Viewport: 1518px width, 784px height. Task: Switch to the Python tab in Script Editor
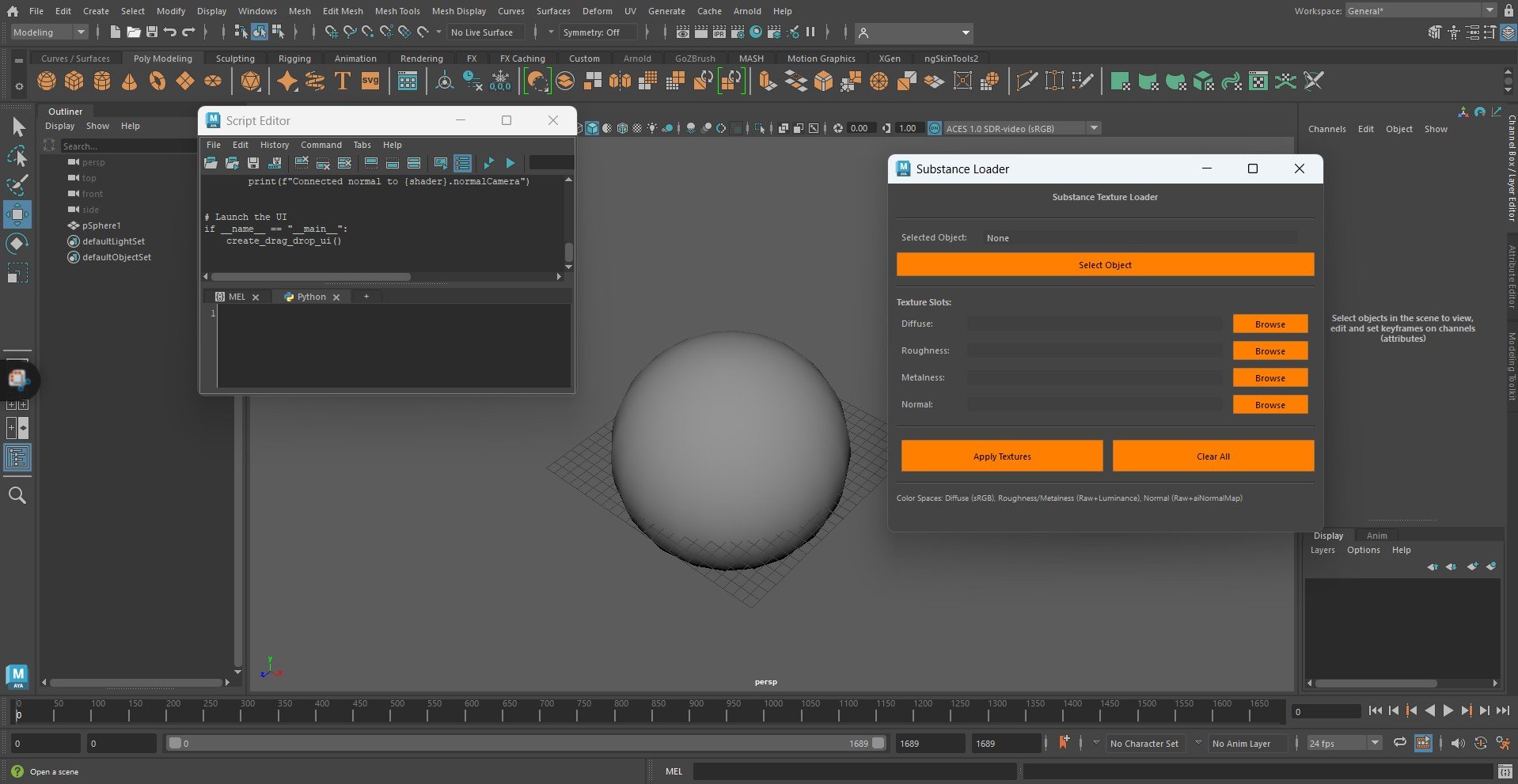(x=311, y=297)
